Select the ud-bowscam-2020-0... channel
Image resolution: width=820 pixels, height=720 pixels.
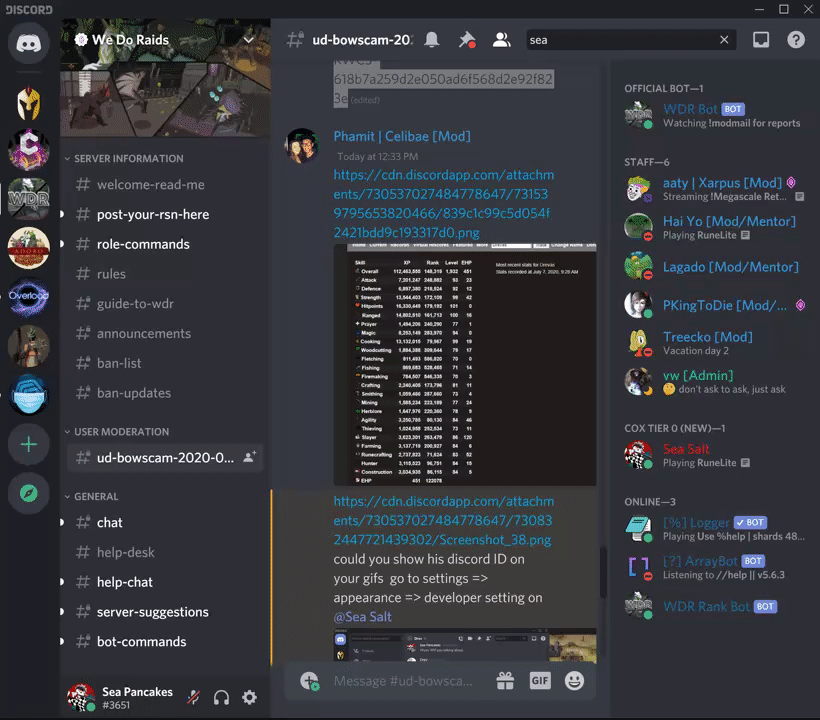tap(165, 458)
